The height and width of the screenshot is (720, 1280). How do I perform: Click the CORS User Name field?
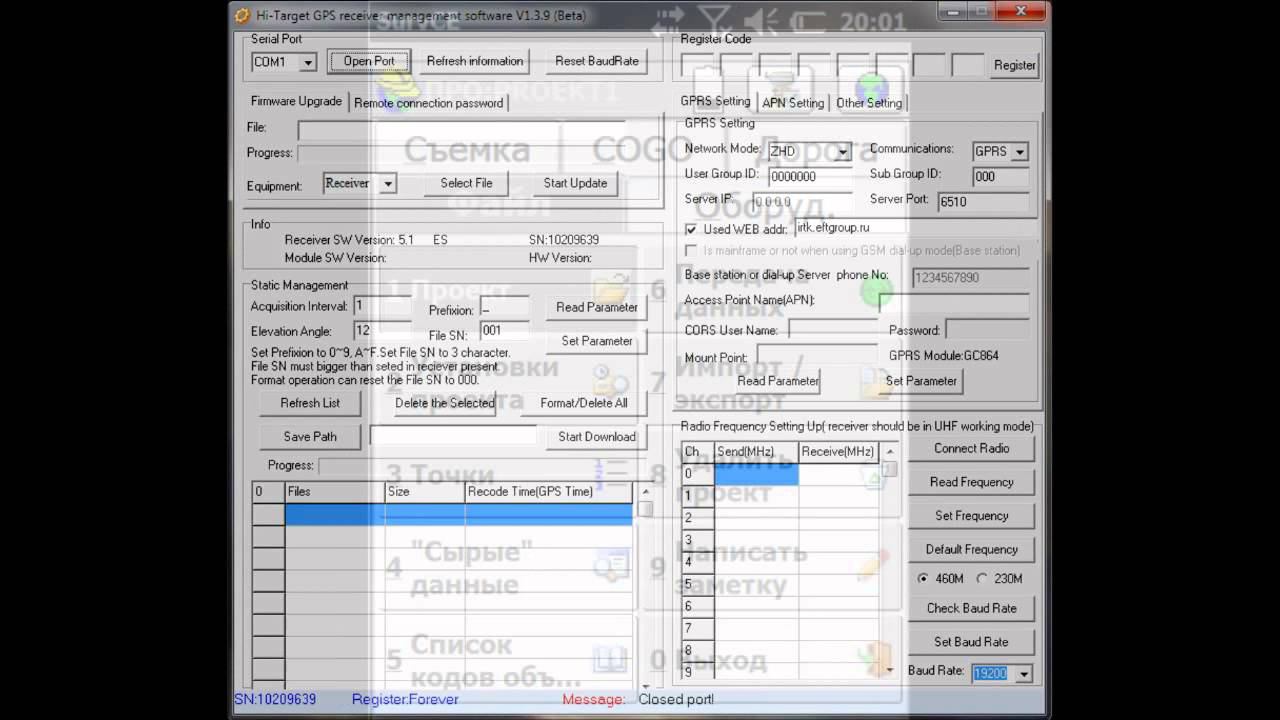(x=833, y=329)
